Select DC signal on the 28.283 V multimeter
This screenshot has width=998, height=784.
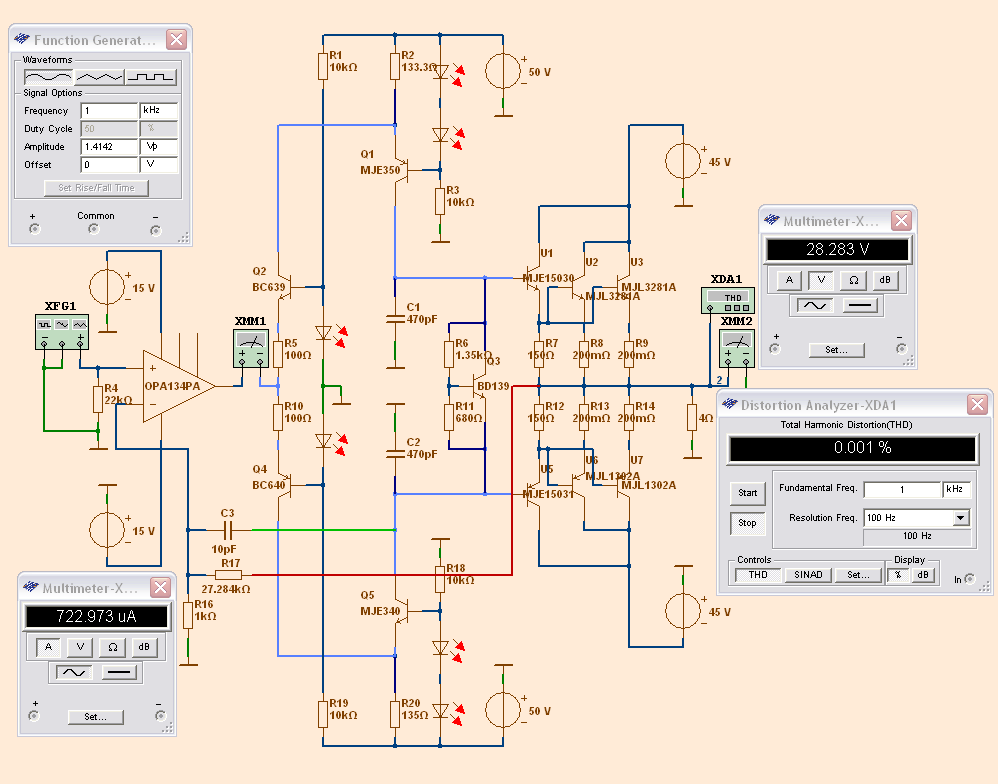859,306
